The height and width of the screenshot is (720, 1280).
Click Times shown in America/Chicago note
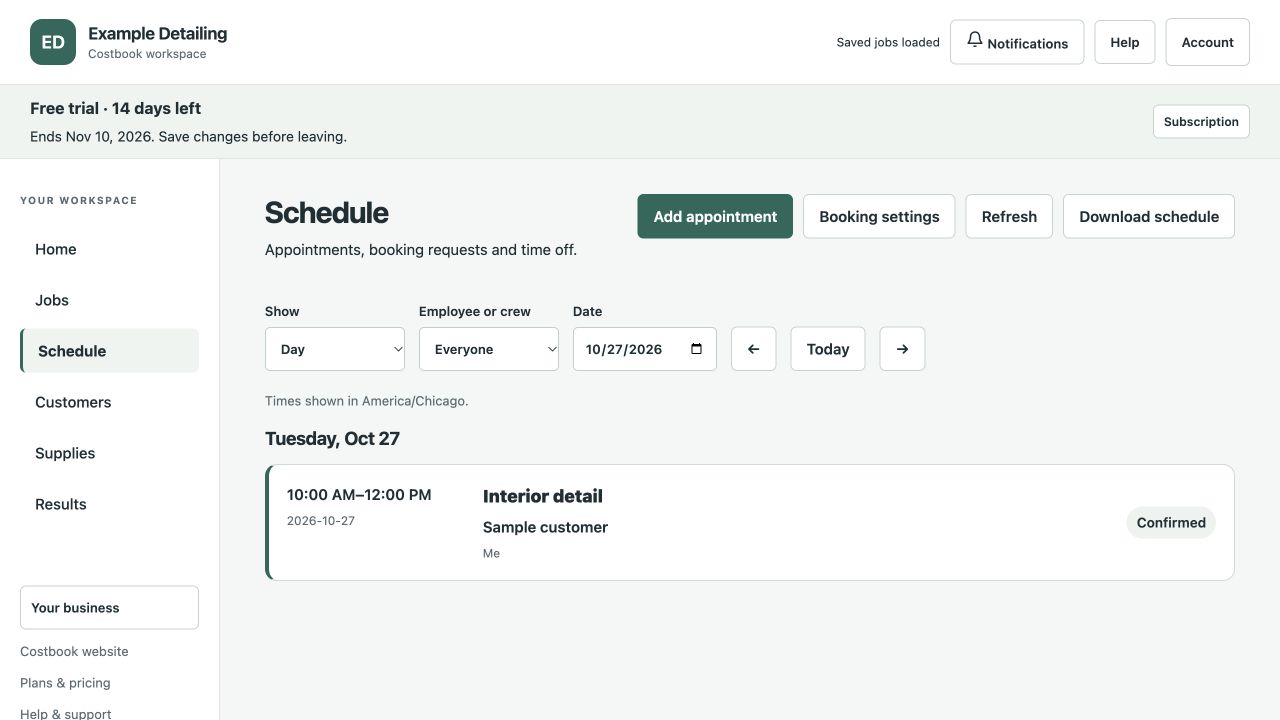coord(366,401)
